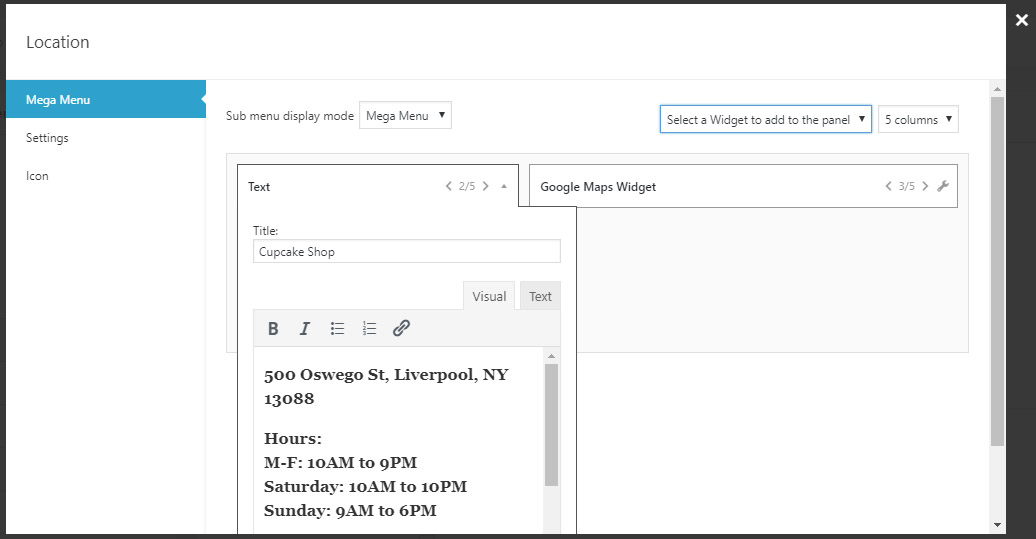Viewport: 1036px width, 539px height.
Task: Insert a link with the chain icon
Action: pyautogui.click(x=401, y=328)
